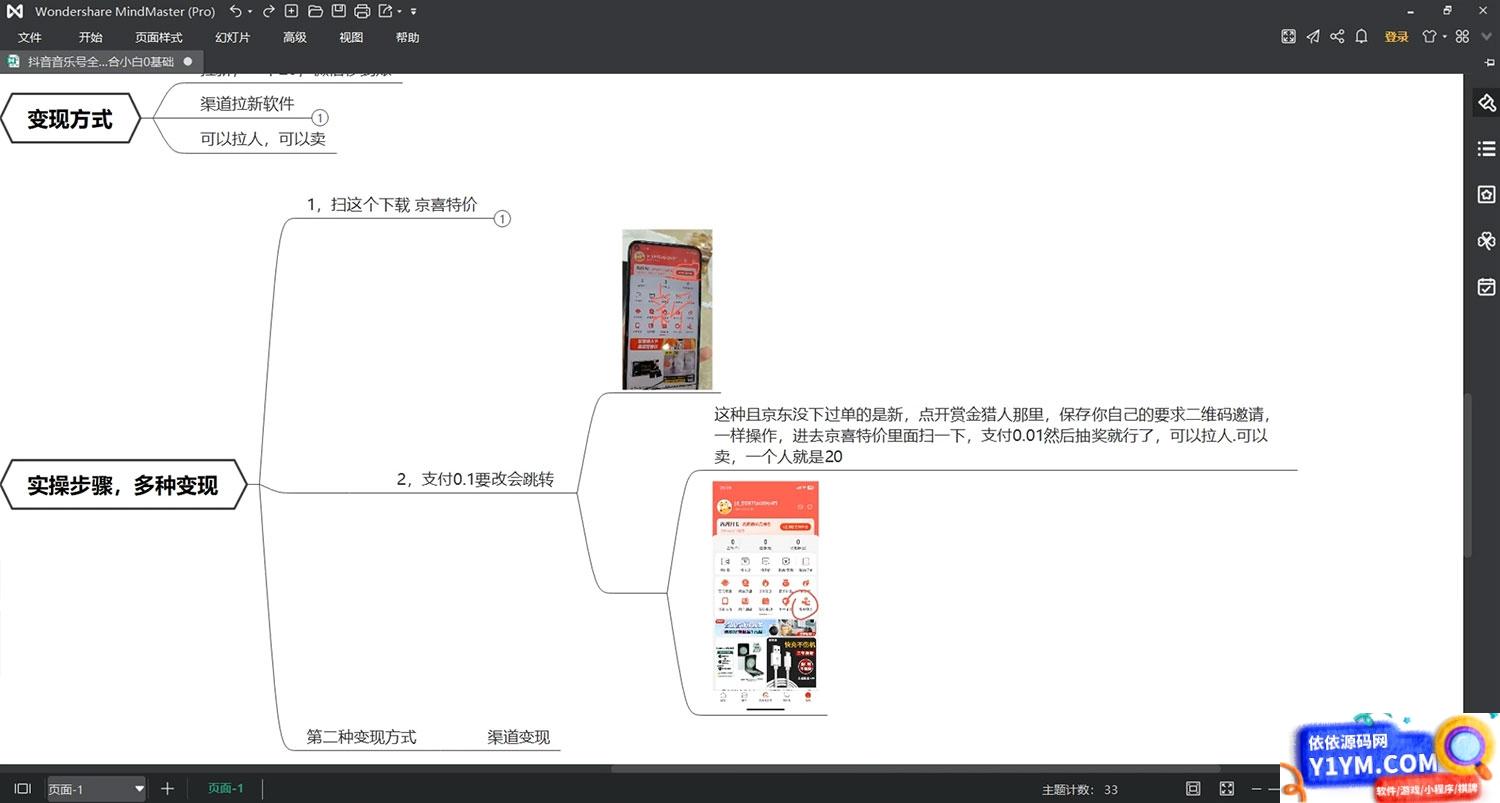
Task: Open the task calendar side panel
Action: (x=1486, y=287)
